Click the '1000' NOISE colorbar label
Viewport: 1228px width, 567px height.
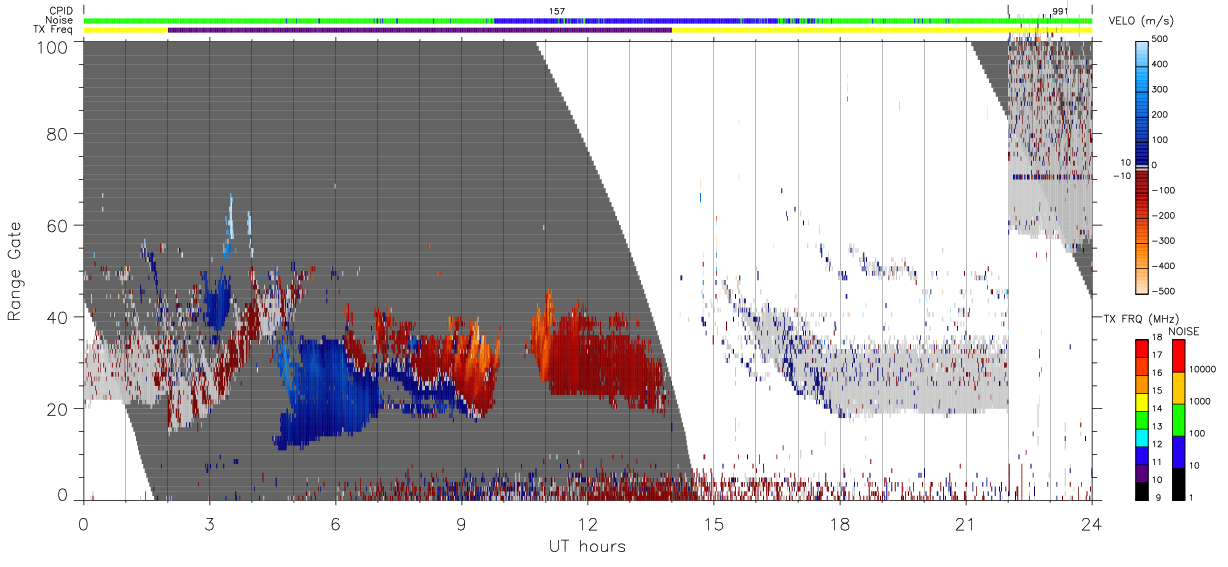coord(1198,403)
